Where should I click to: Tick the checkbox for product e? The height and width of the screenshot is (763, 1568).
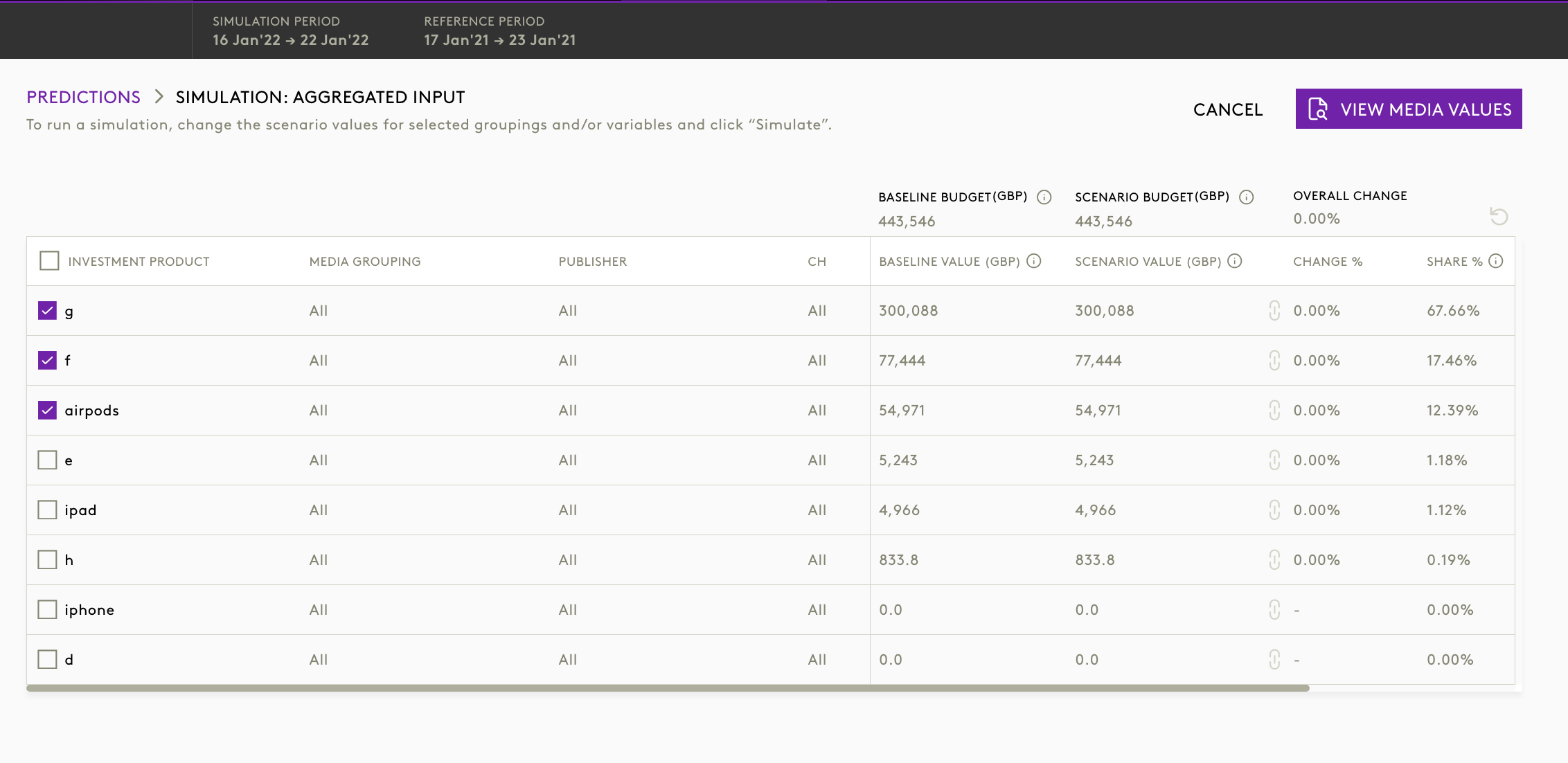coord(47,460)
